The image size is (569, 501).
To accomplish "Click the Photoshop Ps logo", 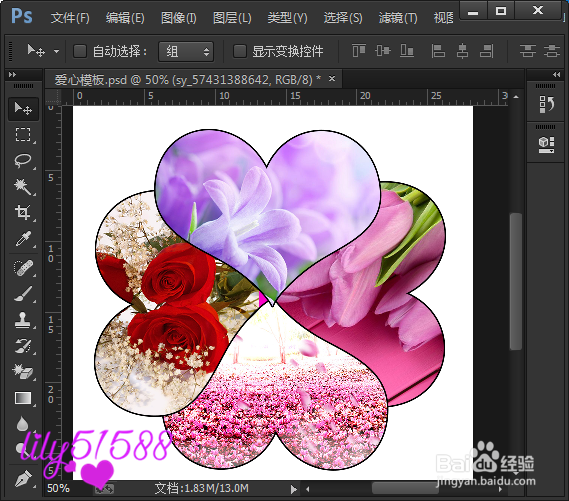I will pyautogui.click(x=22, y=17).
